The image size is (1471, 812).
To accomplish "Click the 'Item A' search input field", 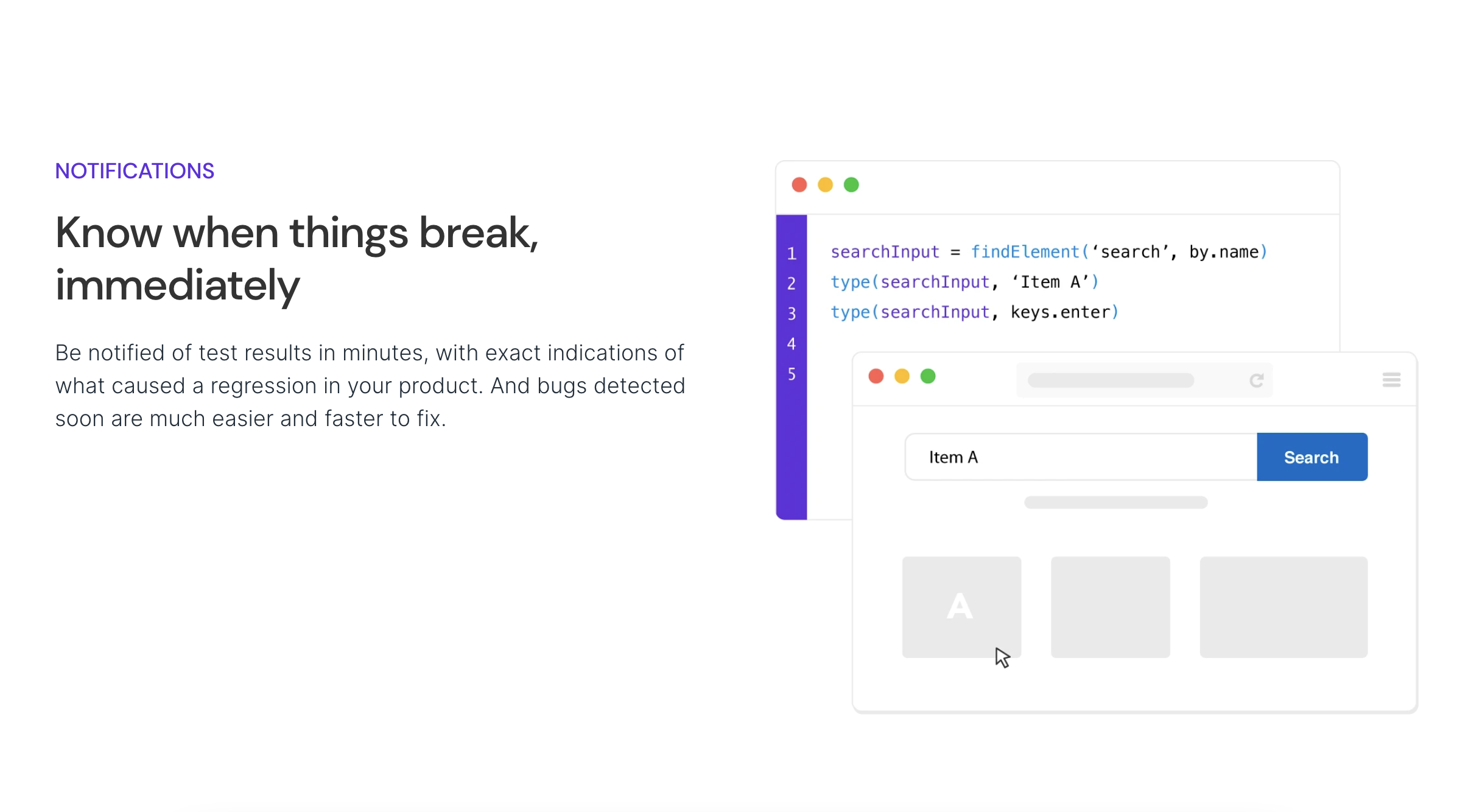I will click(x=1081, y=457).
